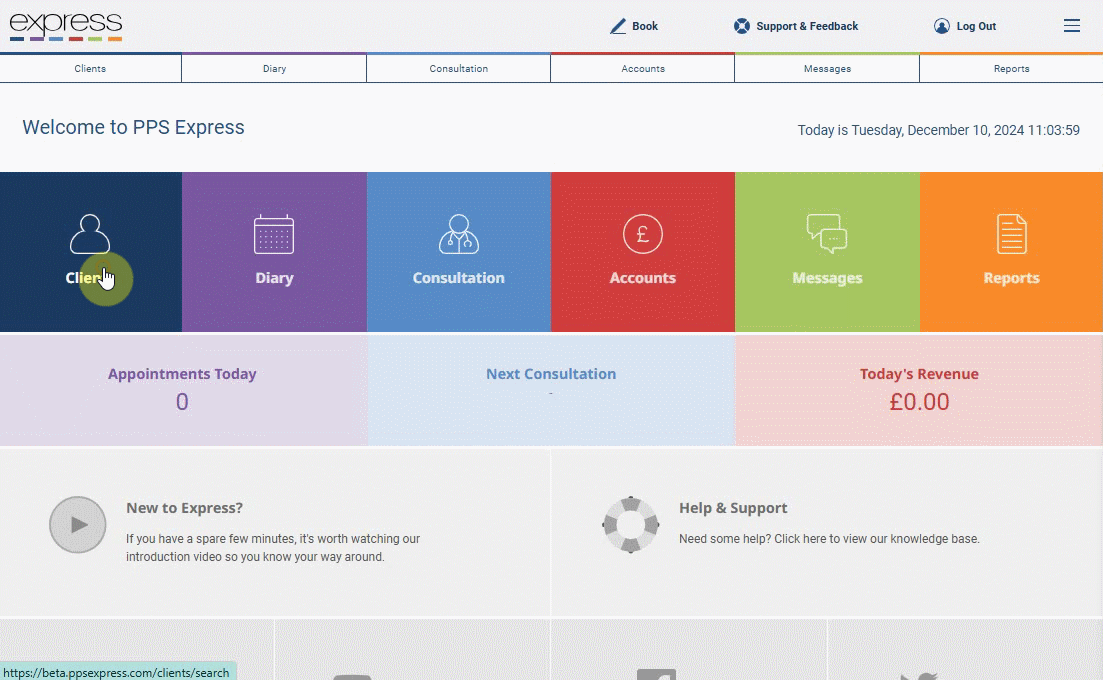Open the Next Consultation panel
This screenshot has width=1103, height=680.
551,390
